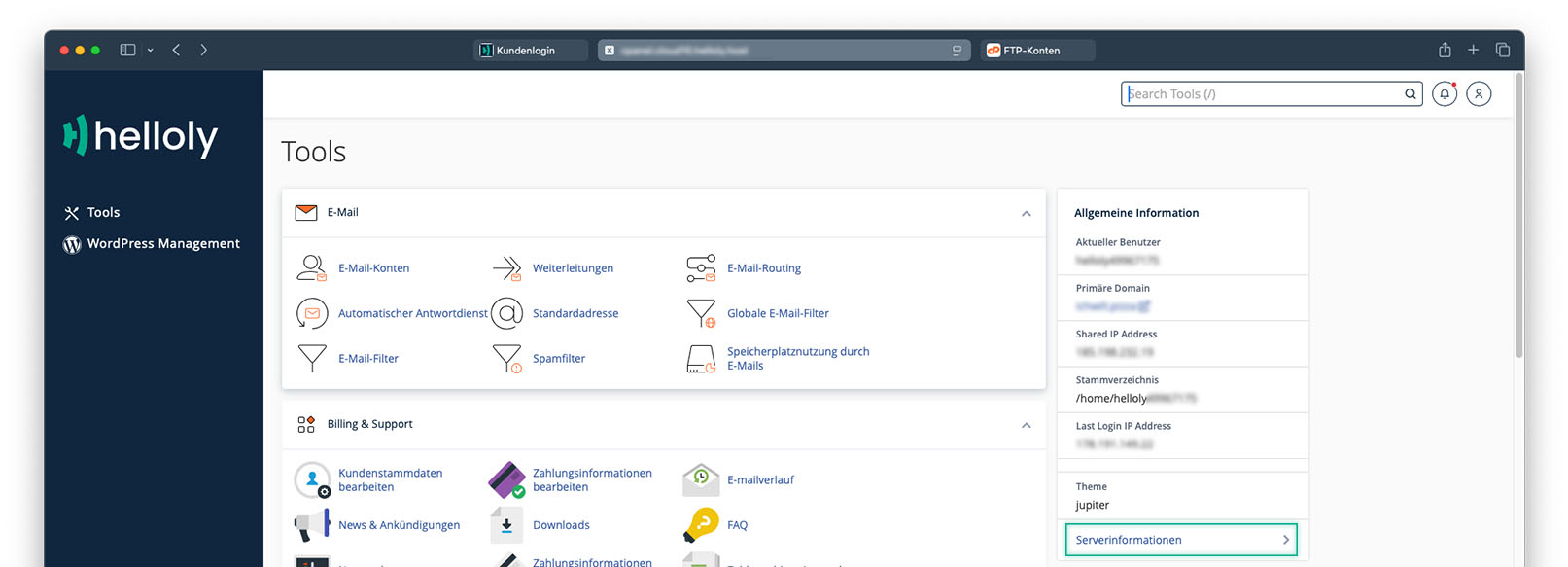1568x567 pixels.
Task: Open the E-Mail-Routing icon
Action: (x=701, y=268)
